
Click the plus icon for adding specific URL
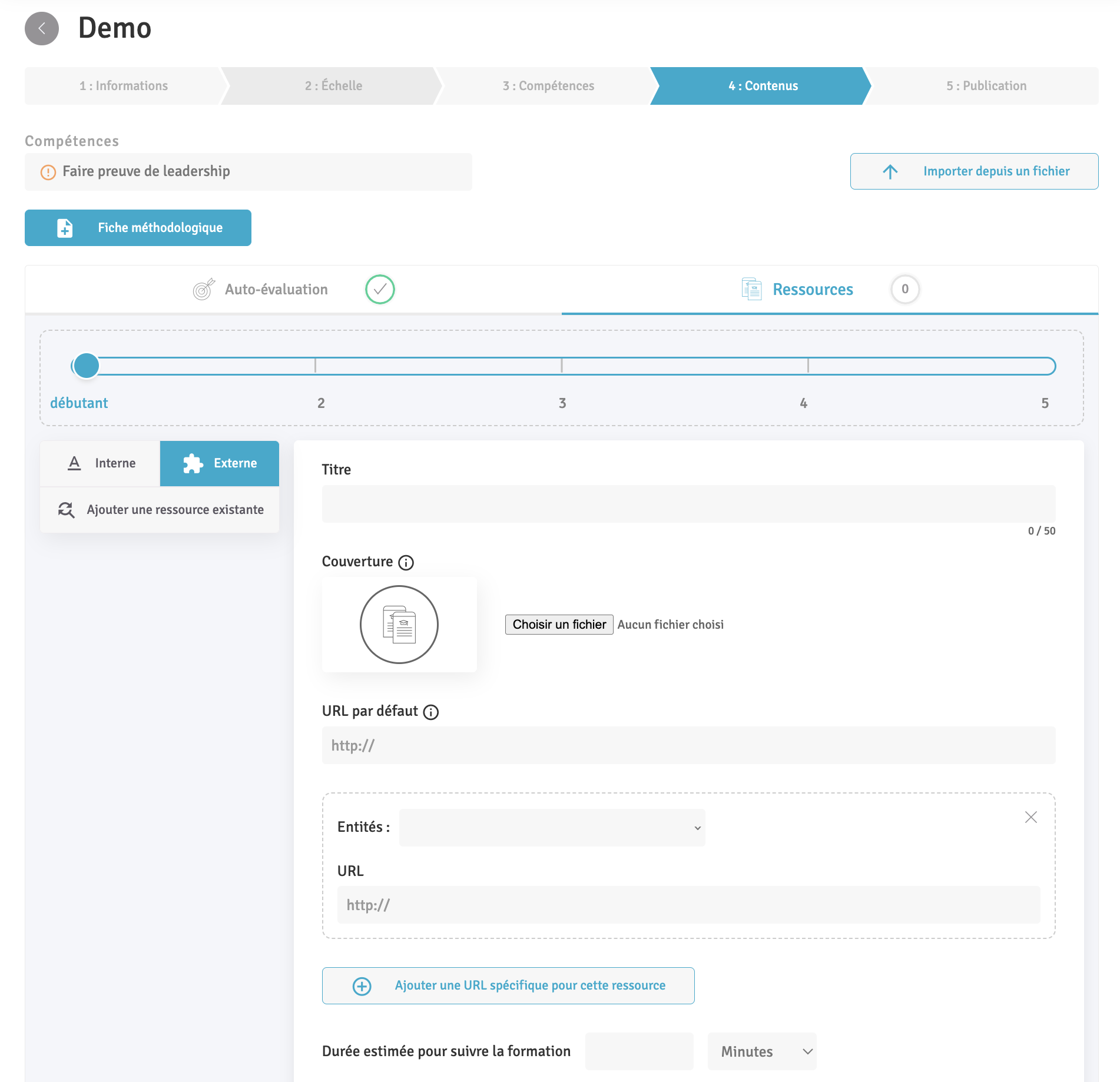pos(362,986)
